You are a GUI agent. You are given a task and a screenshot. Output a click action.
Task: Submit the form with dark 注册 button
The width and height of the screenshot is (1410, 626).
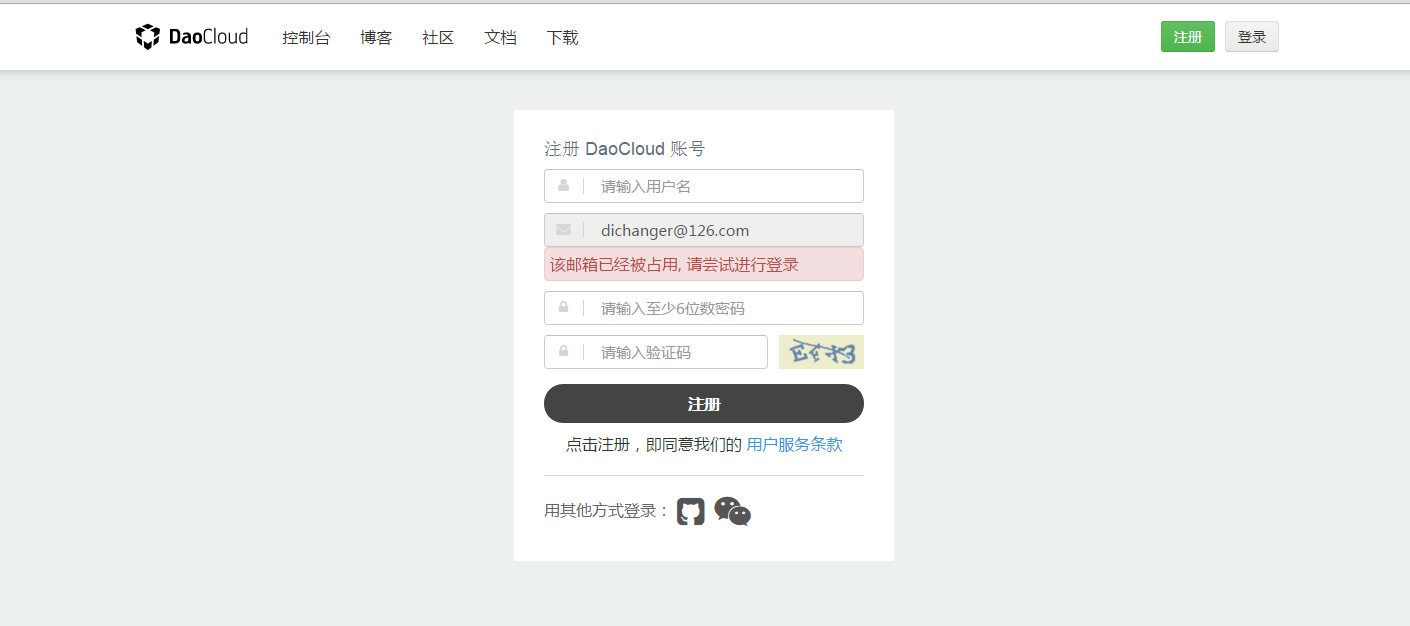tap(704, 404)
